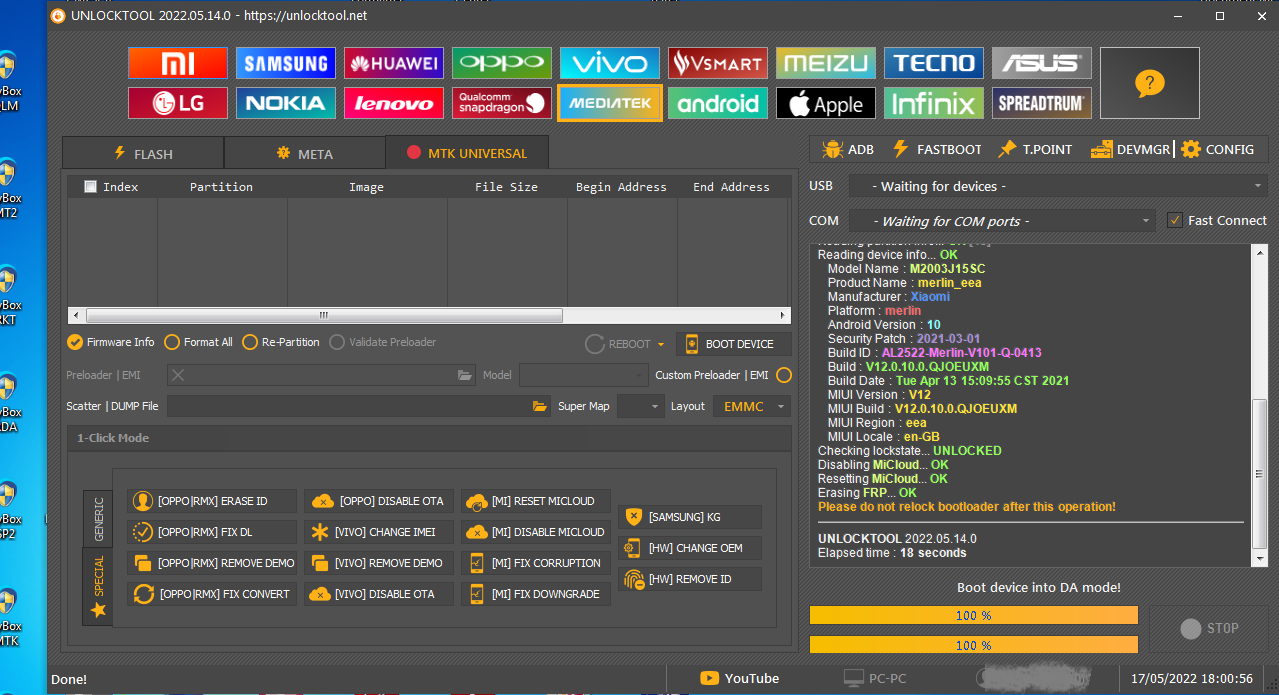The image size is (1279, 695).
Task: Click the STOP button
Action: click(x=1209, y=628)
